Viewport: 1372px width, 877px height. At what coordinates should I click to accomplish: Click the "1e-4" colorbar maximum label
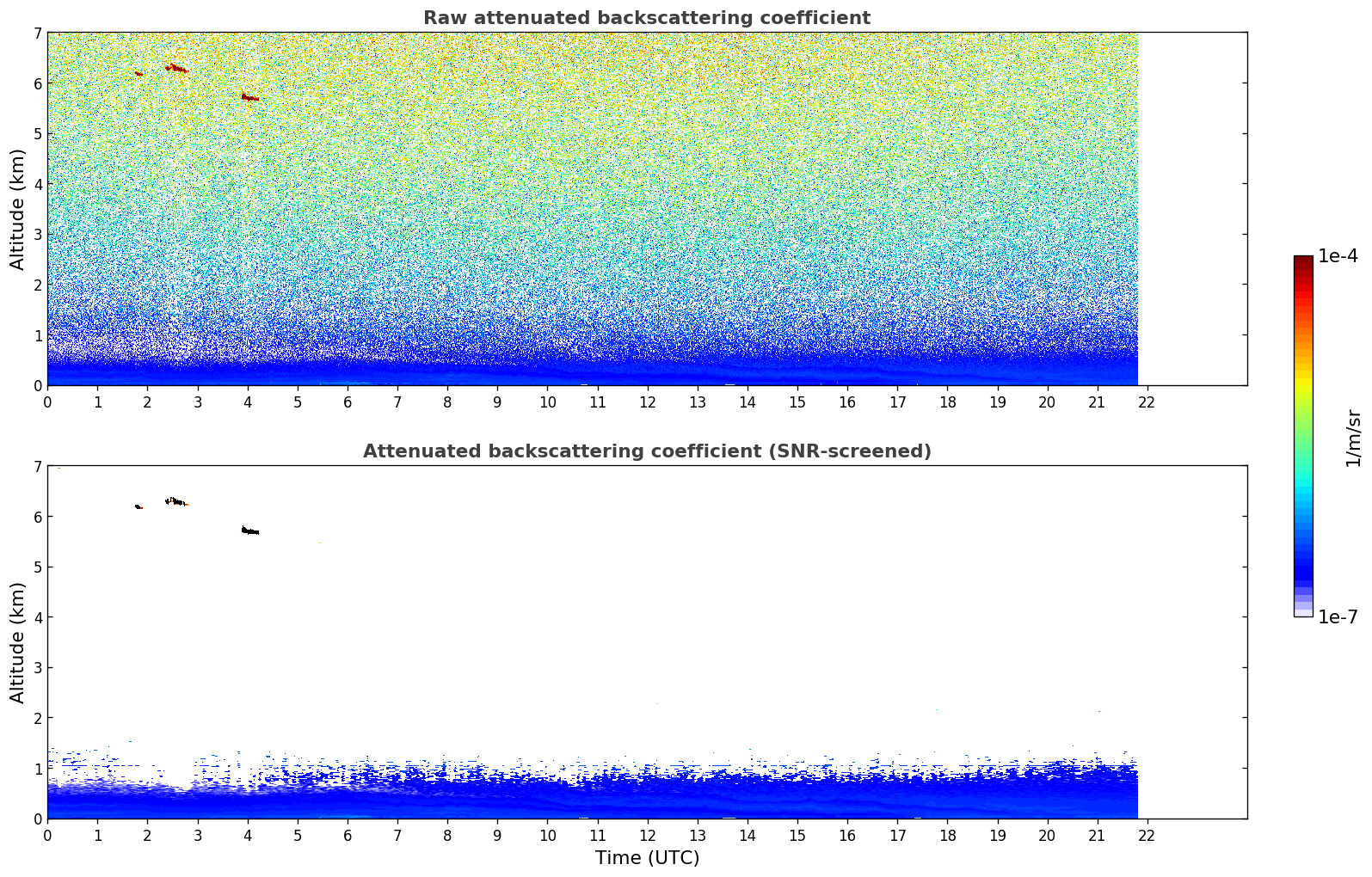pyautogui.click(x=1338, y=256)
